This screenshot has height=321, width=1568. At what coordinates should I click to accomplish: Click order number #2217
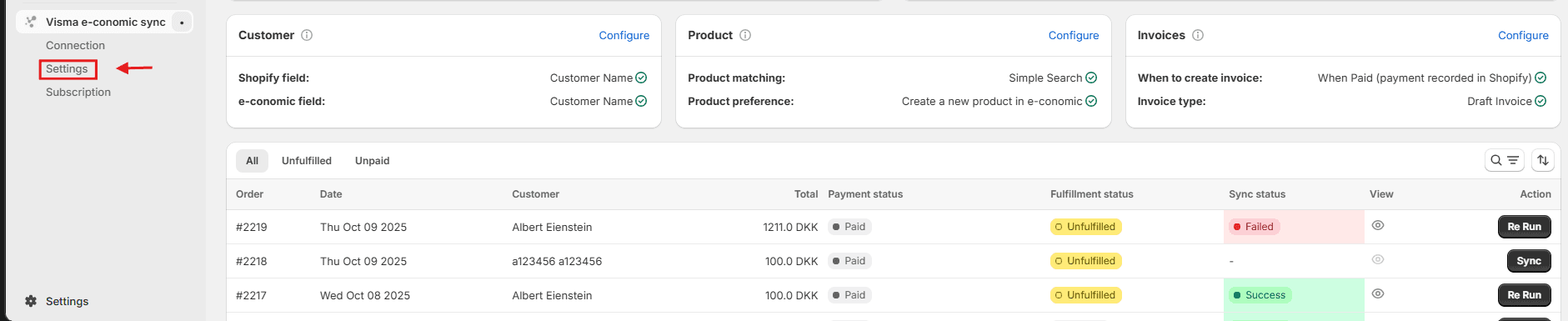pos(252,295)
